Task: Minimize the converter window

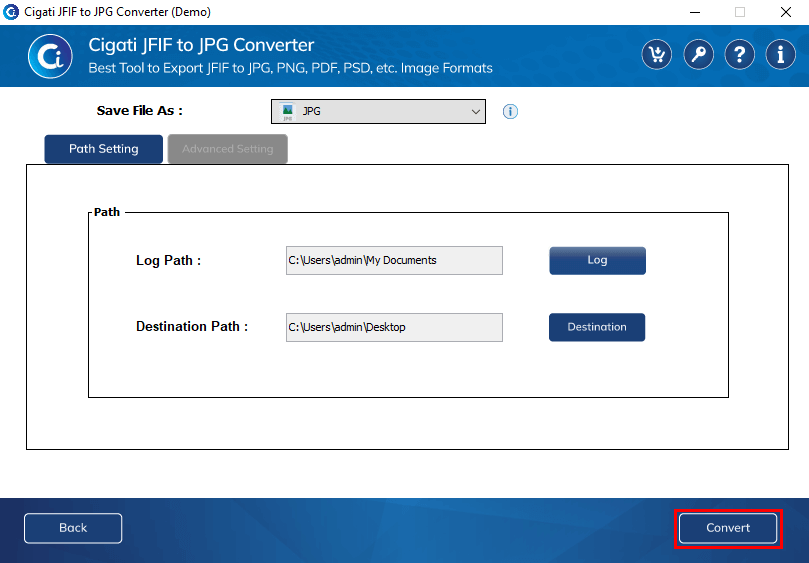Action: [695, 12]
